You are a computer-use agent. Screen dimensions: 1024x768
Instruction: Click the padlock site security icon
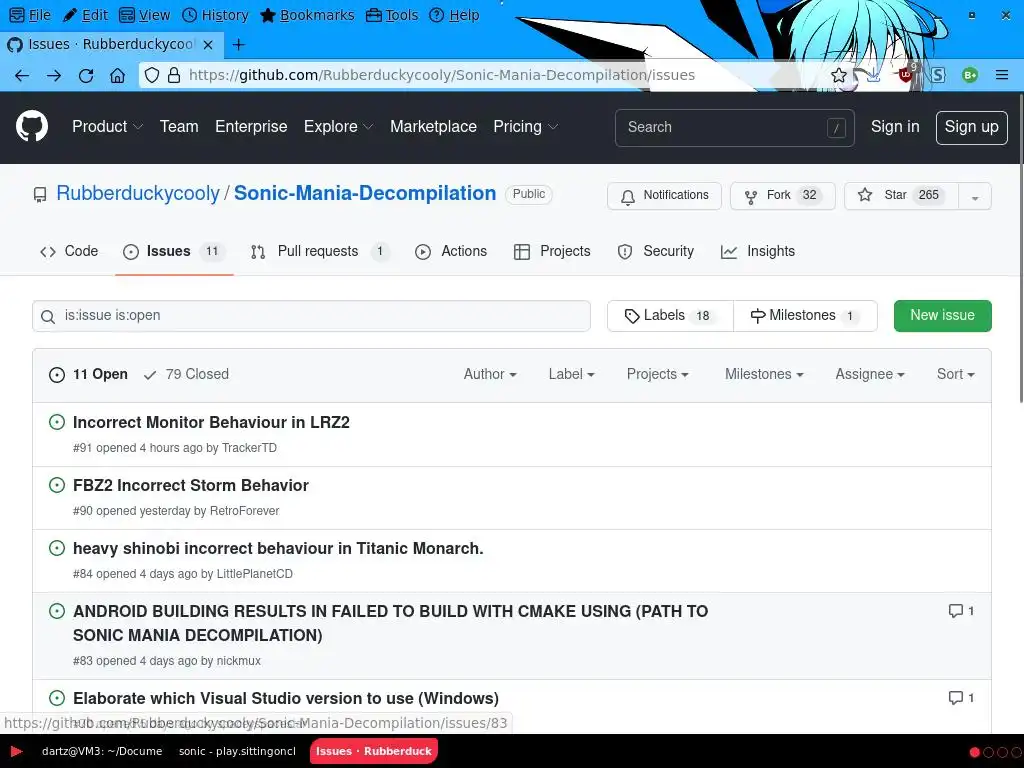pos(174,75)
